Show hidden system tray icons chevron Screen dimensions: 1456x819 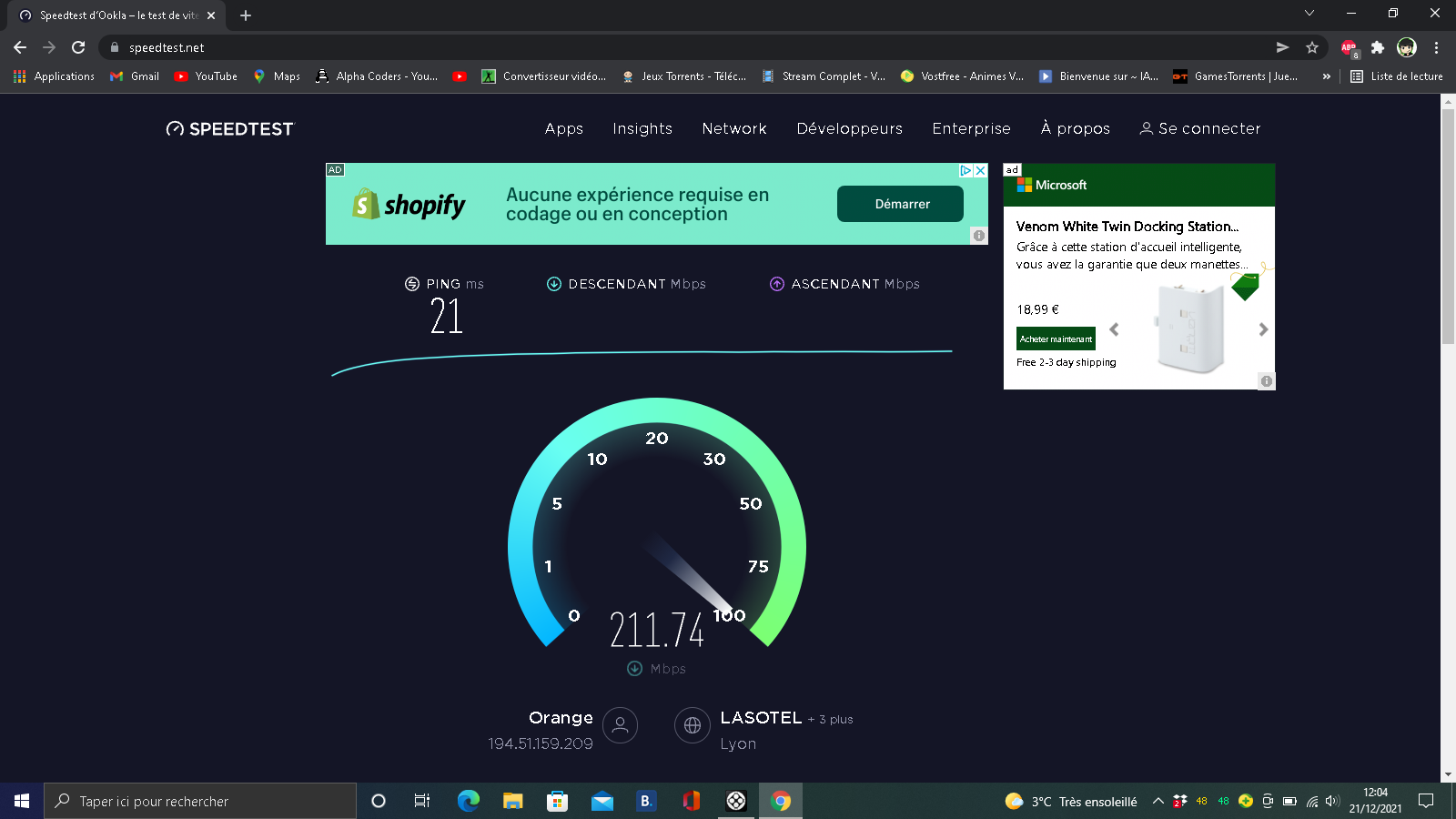(x=1158, y=801)
